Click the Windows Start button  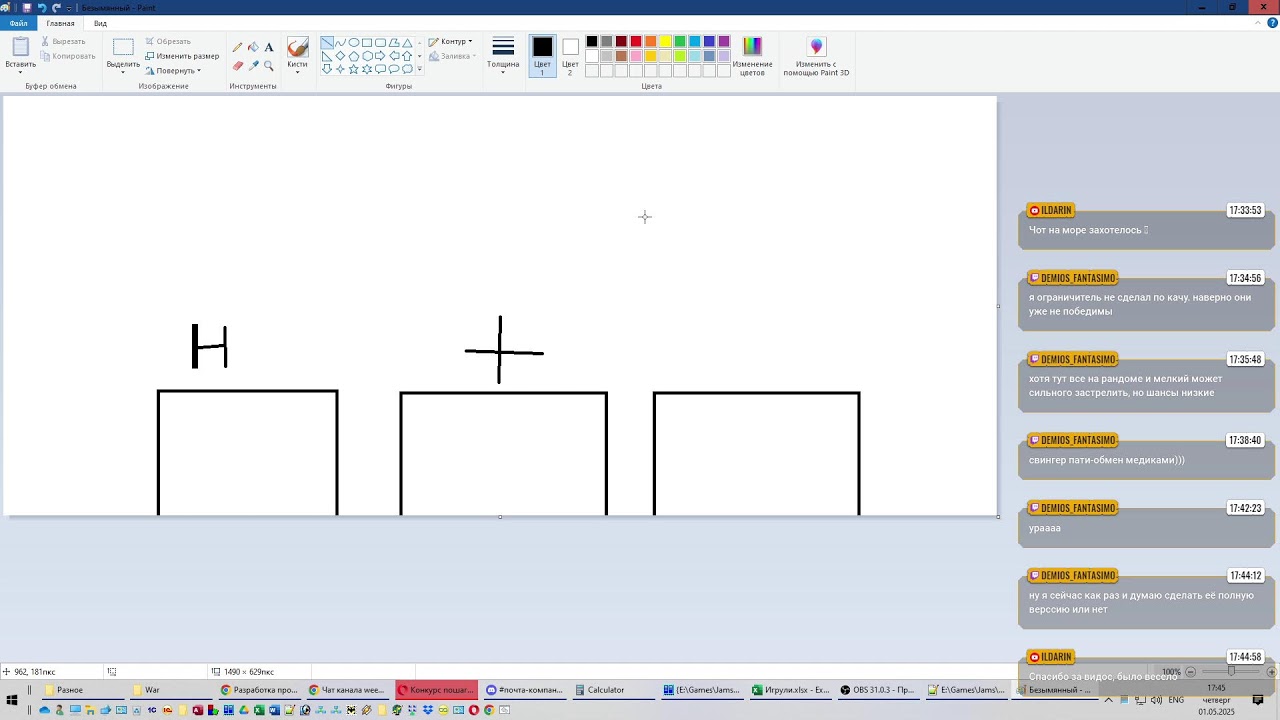[x=12, y=700]
